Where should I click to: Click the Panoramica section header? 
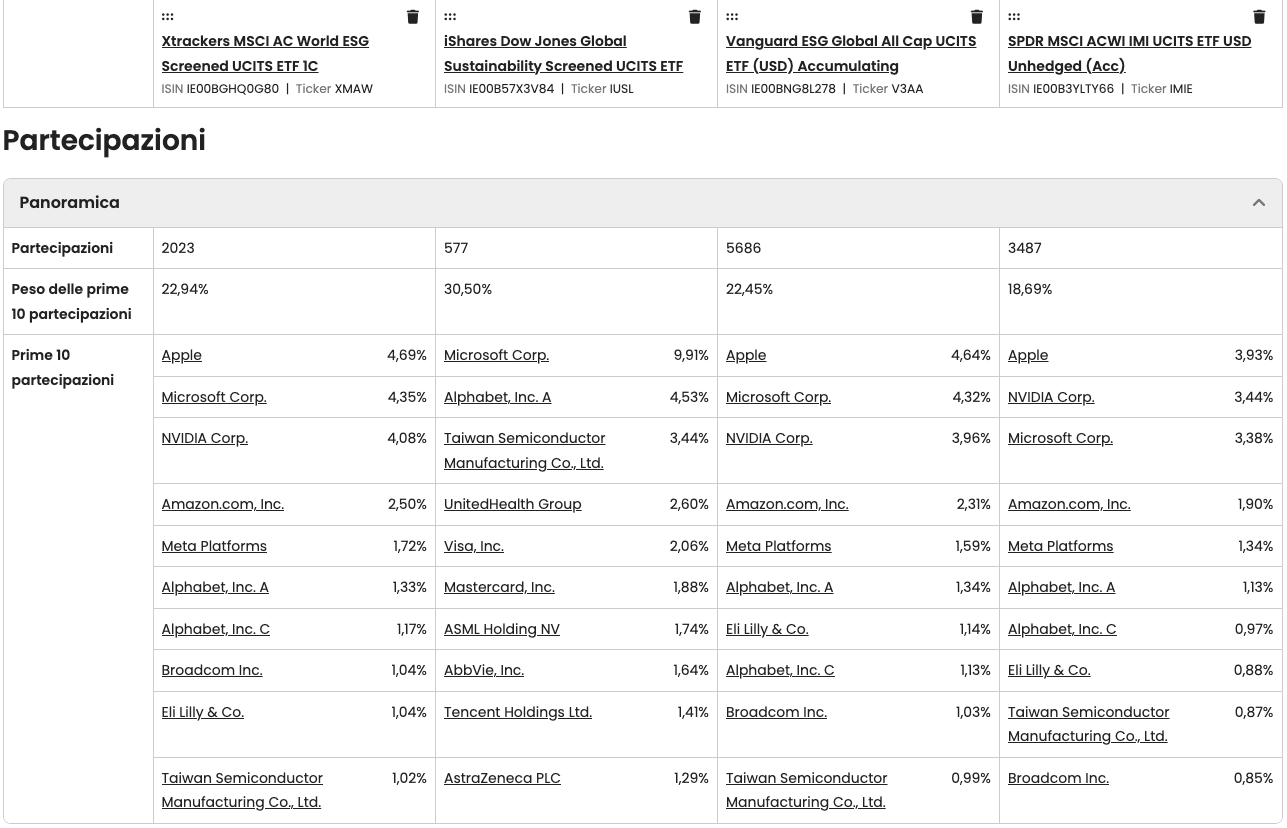point(70,203)
